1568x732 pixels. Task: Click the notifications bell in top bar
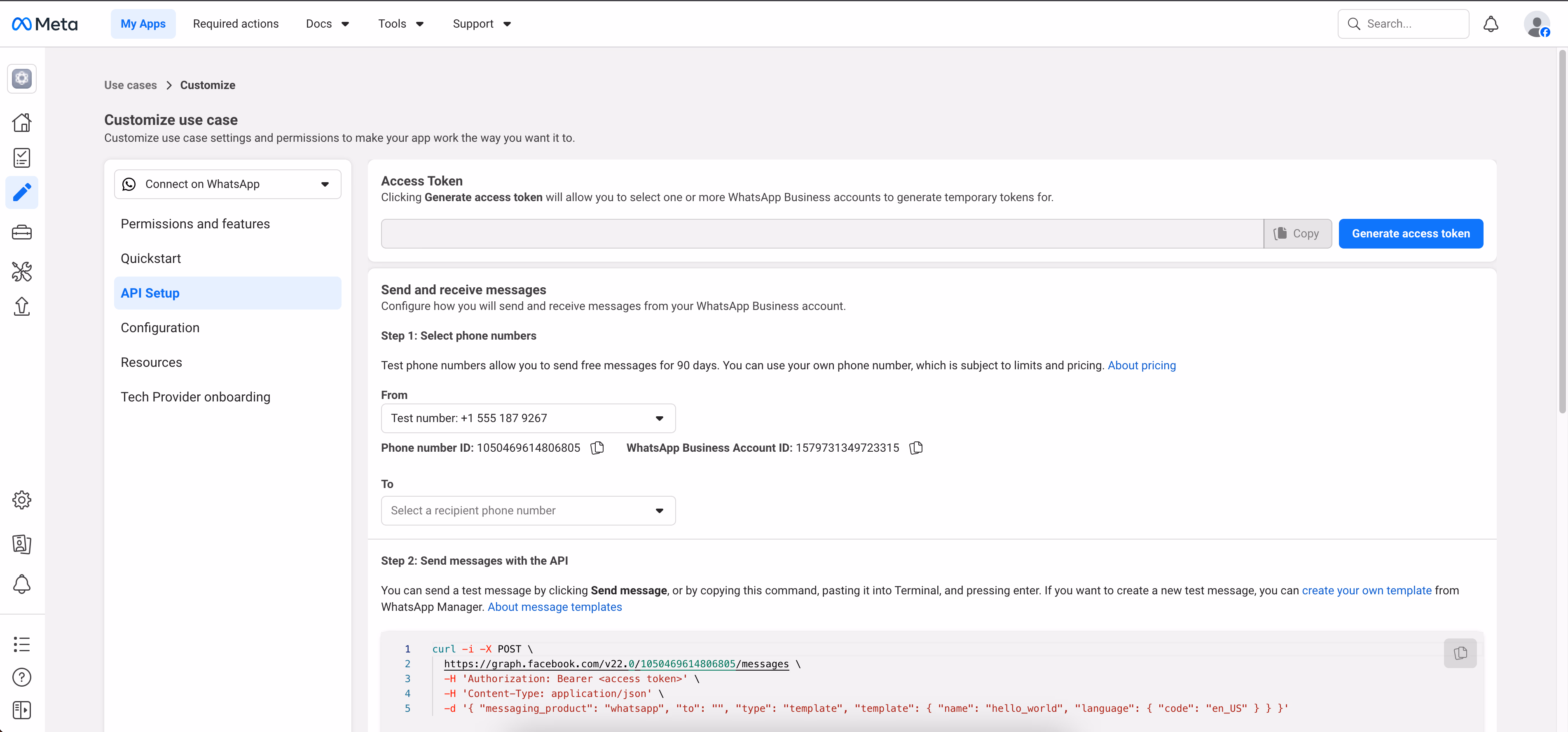[x=1491, y=24]
